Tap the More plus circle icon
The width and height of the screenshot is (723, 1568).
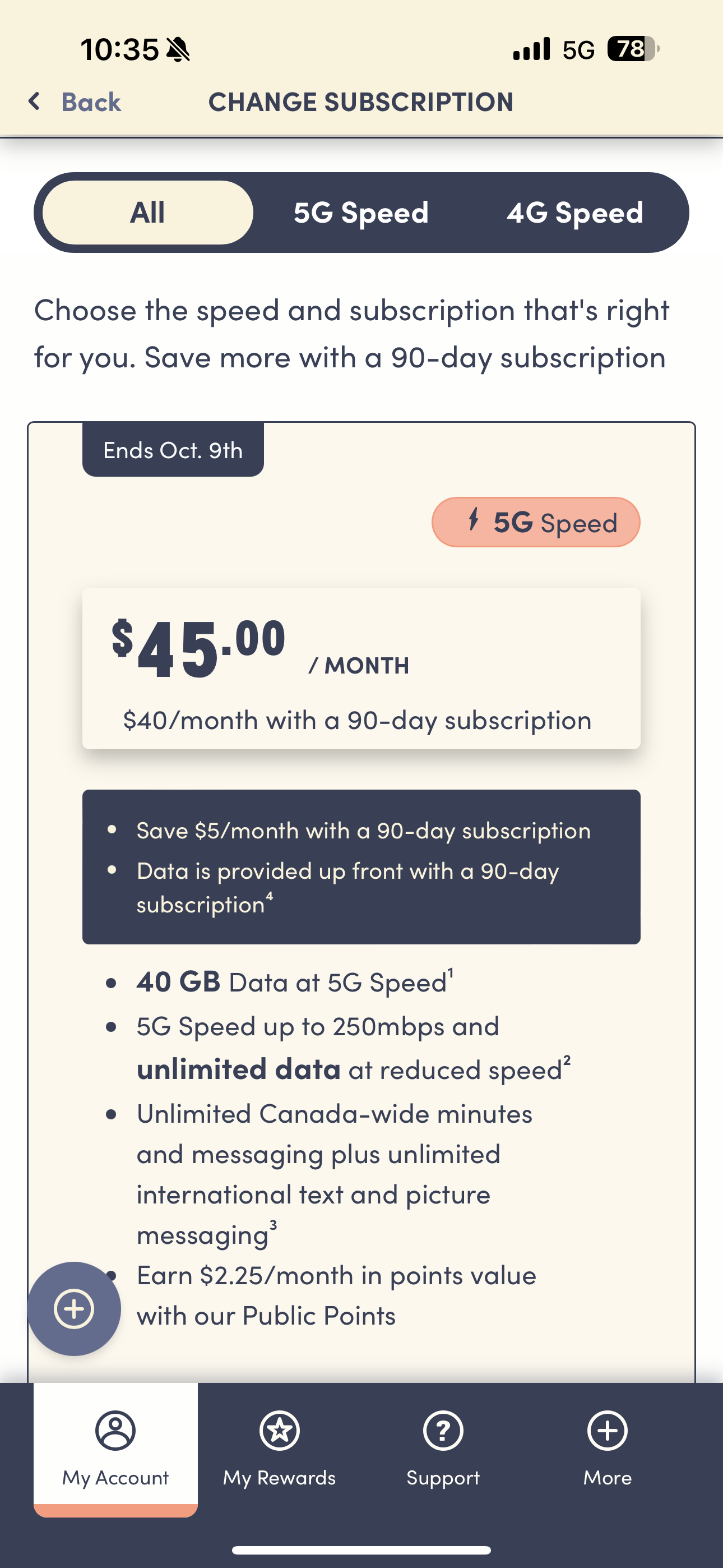pos(606,1431)
